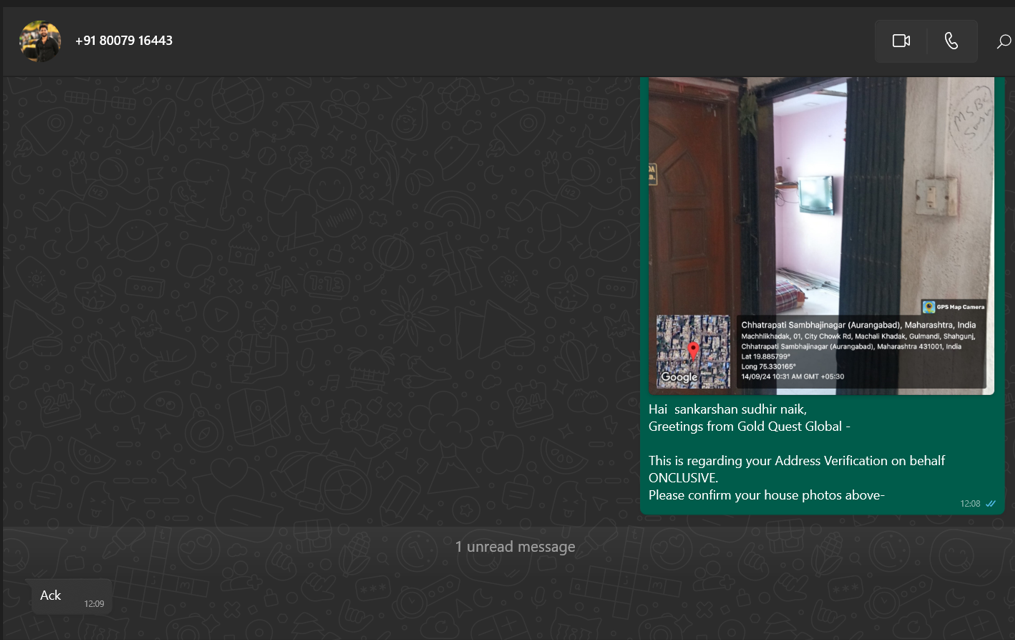Click the 12:08 timestamp on green message
Image resolution: width=1015 pixels, height=640 pixels.
tap(970, 504)
